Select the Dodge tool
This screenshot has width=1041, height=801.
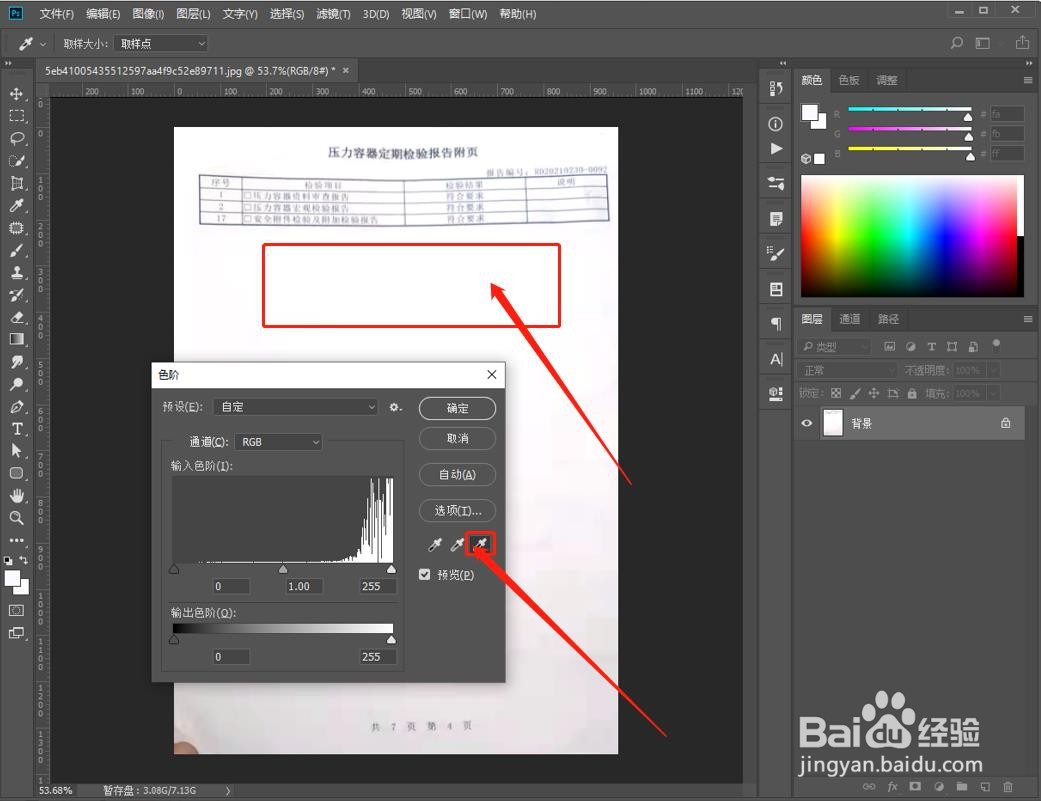17,384
